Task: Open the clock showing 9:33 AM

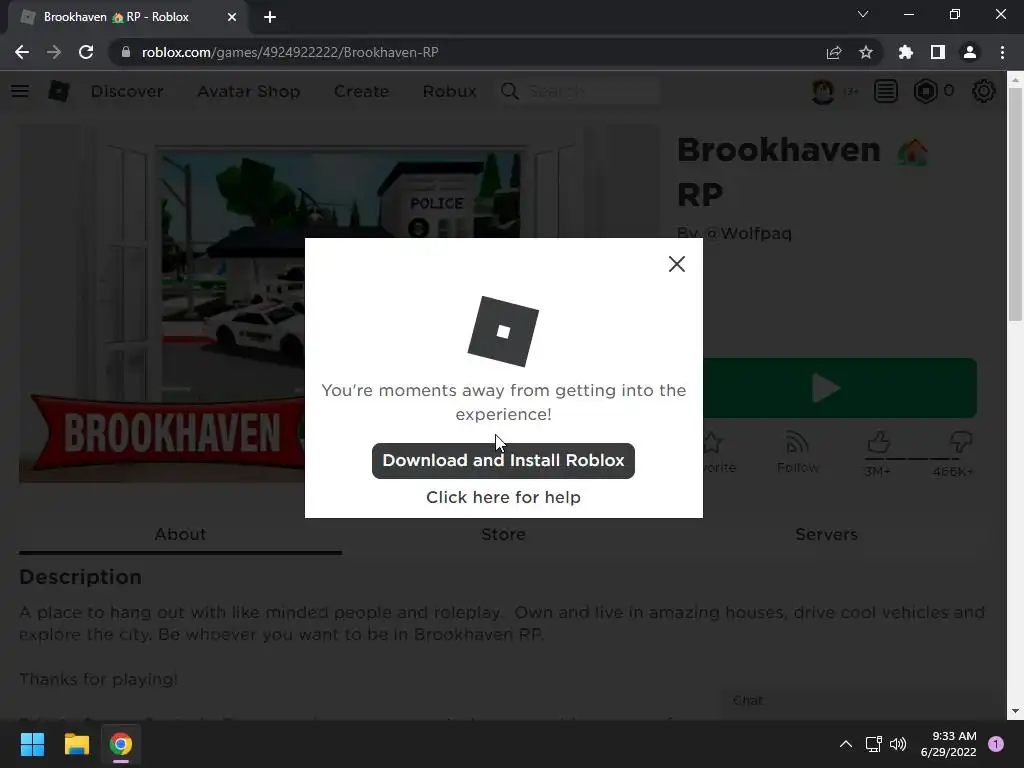Action: click(948, 744)
